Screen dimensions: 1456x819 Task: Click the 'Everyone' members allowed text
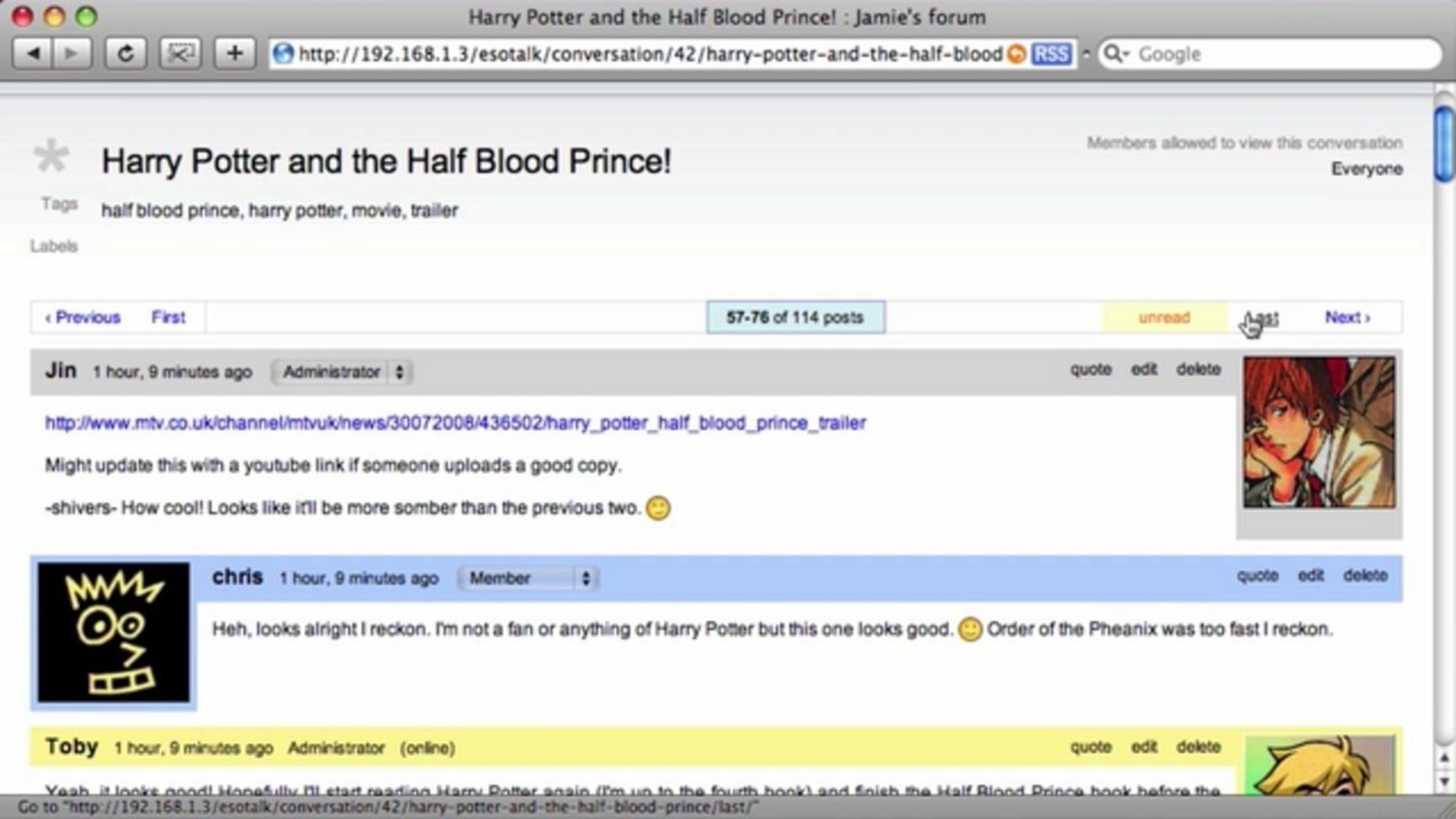[x=1367, y=169]
